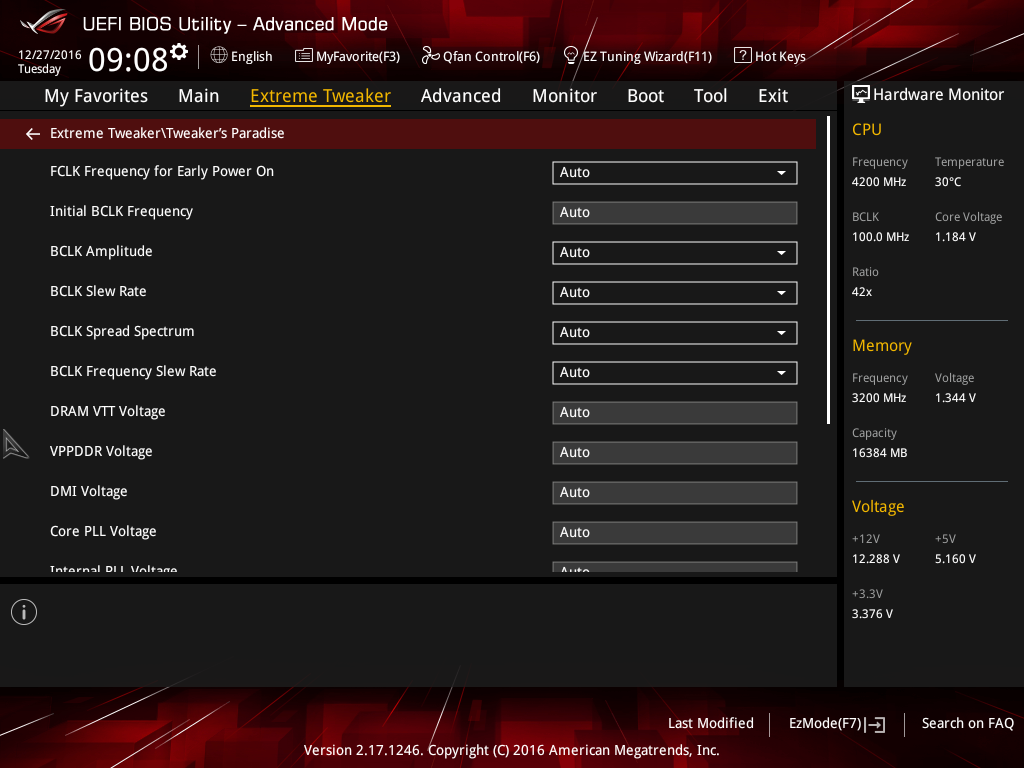Launch EZ Tuning Wizard bulb icon
This screenshot has width=1024, height=768.
571,56
